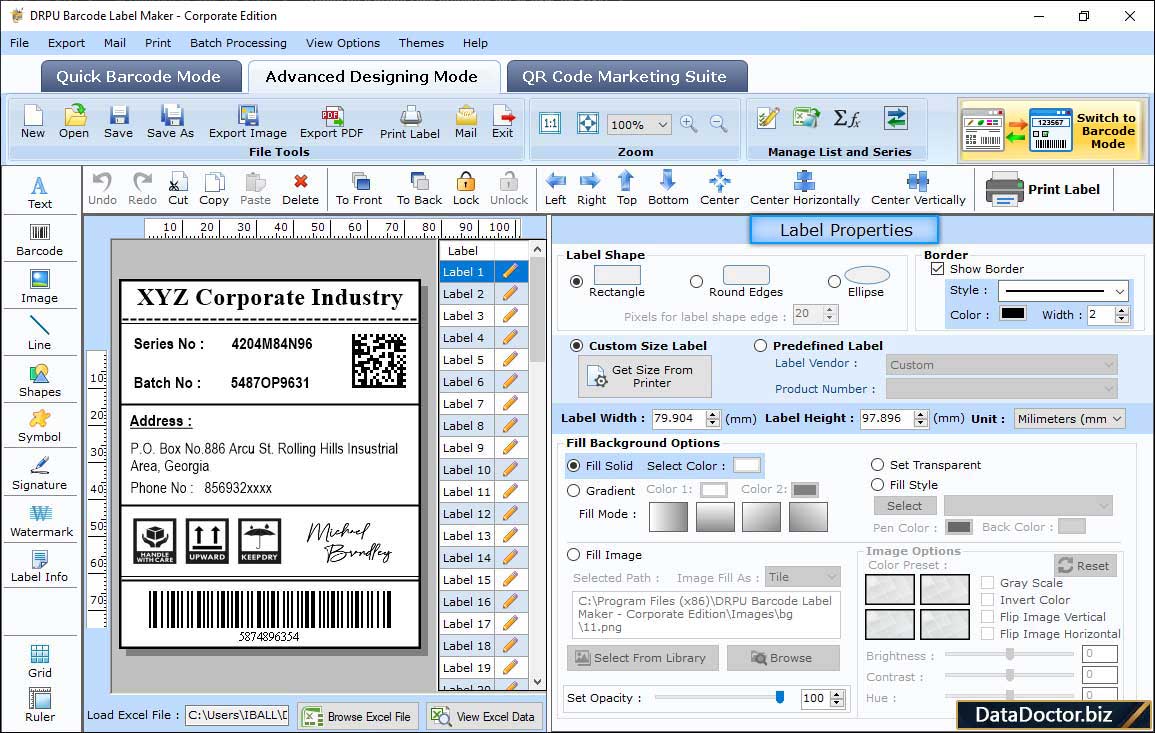
Task: Open the View Options menu
Action: [x=343, y=43]
